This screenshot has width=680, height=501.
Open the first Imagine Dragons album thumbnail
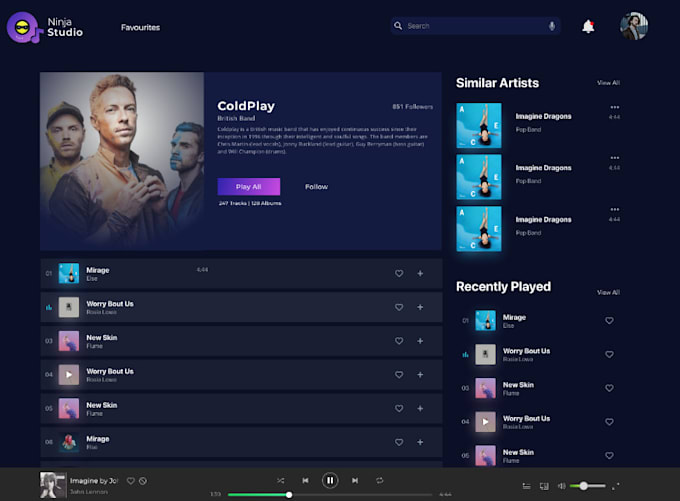click(x=479, y=125)
